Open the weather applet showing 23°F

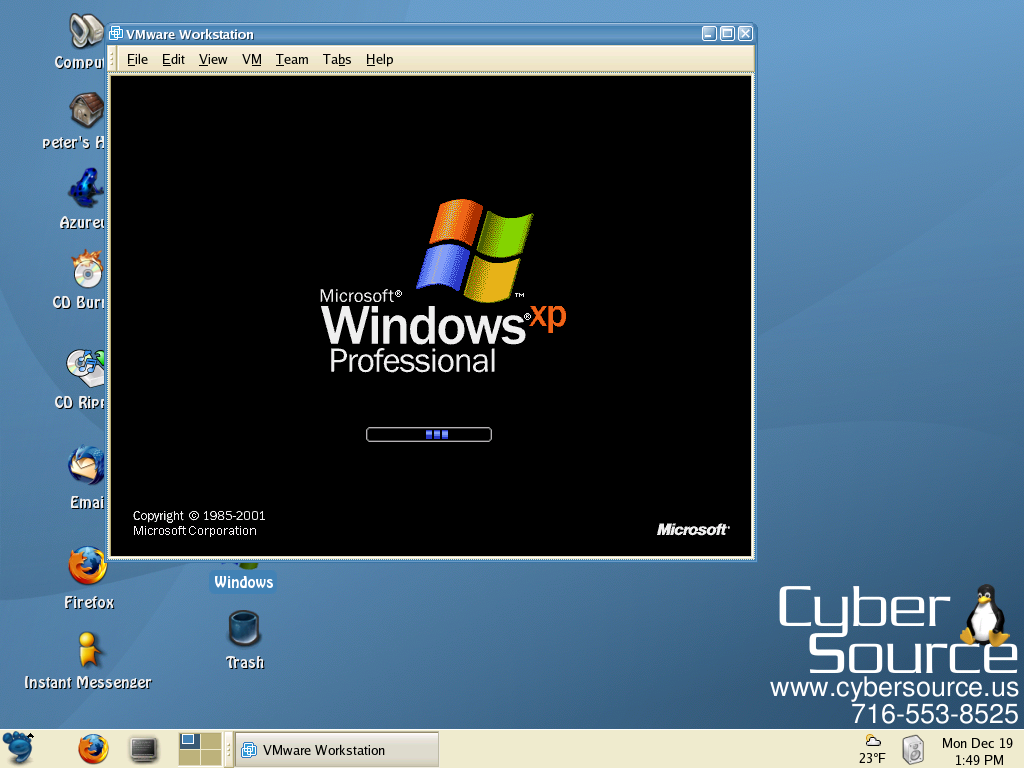pos(872,749)
